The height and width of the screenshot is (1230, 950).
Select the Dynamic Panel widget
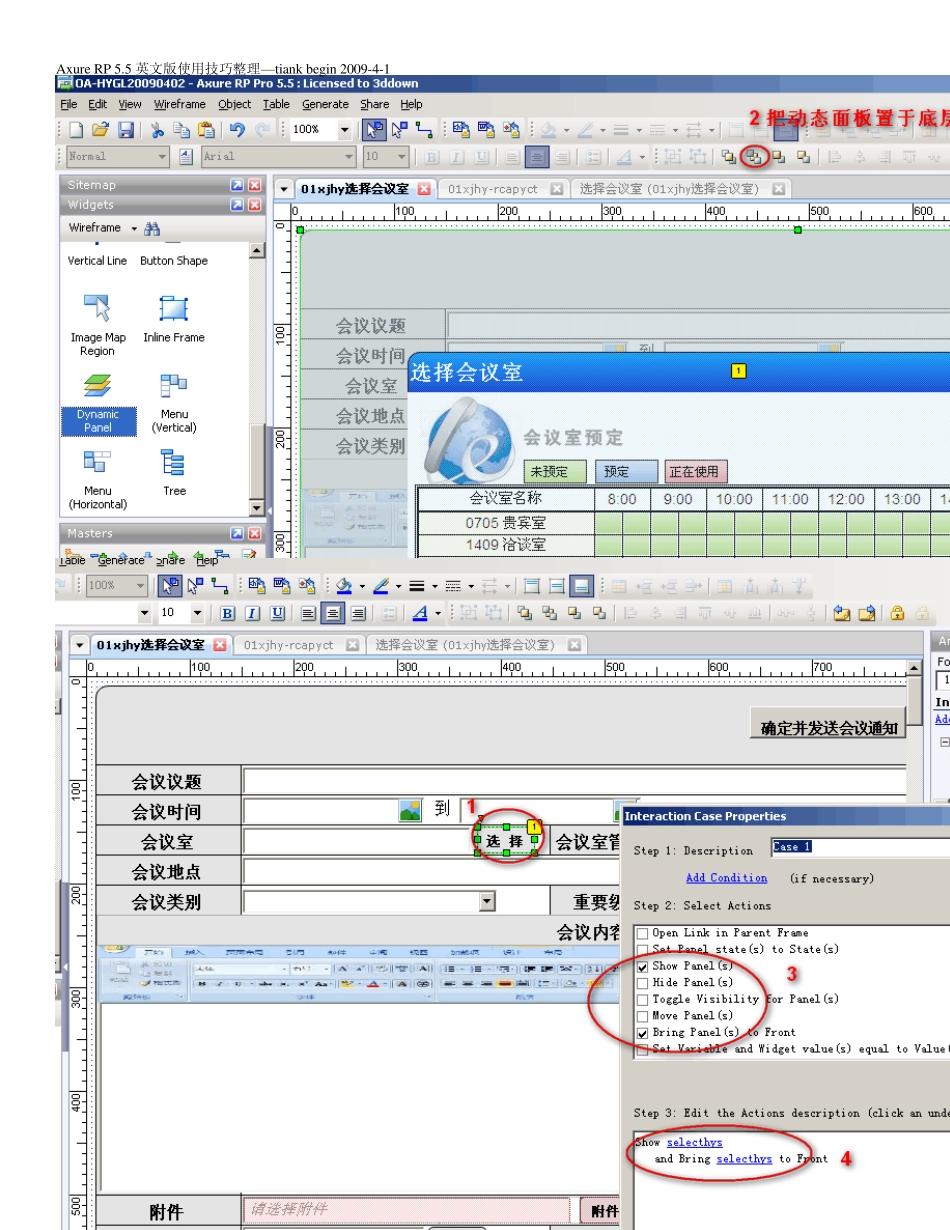pyautogui.click(x=97, y=402)
